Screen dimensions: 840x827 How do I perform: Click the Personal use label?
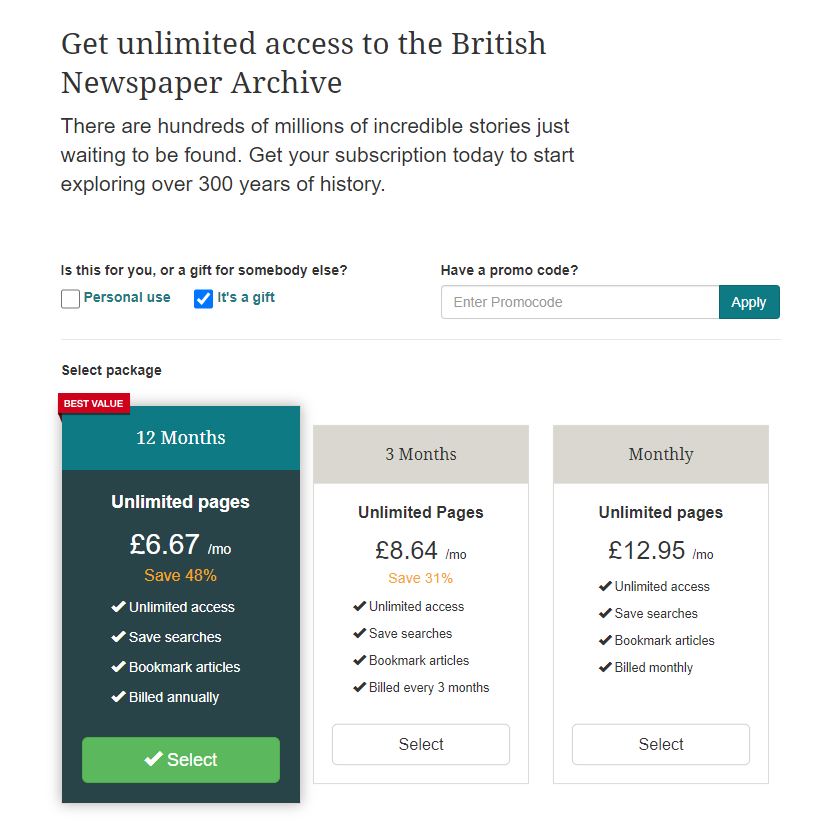tap(127, 297)
